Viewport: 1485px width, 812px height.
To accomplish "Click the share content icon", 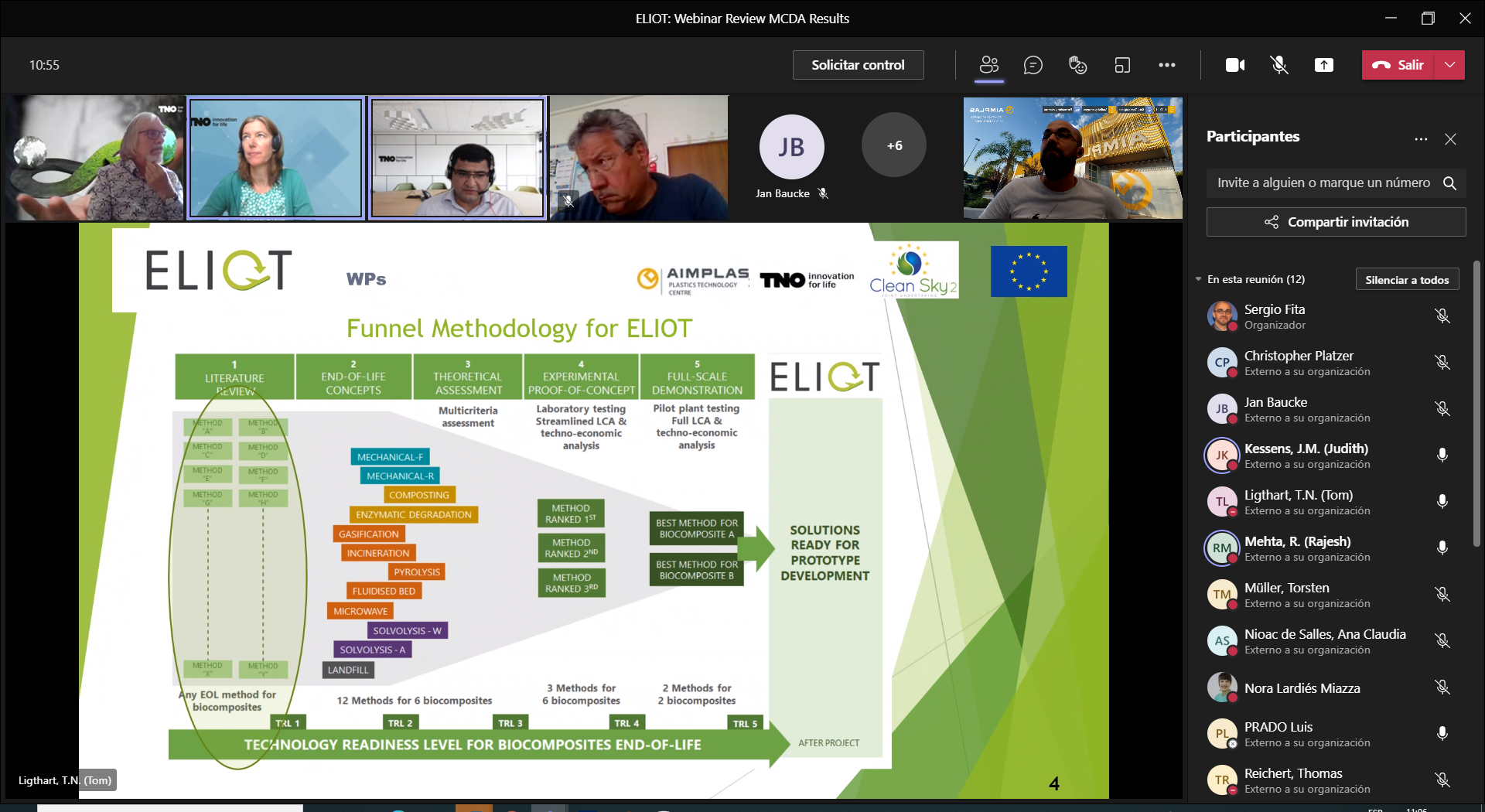I will (x=1324, y=65).
